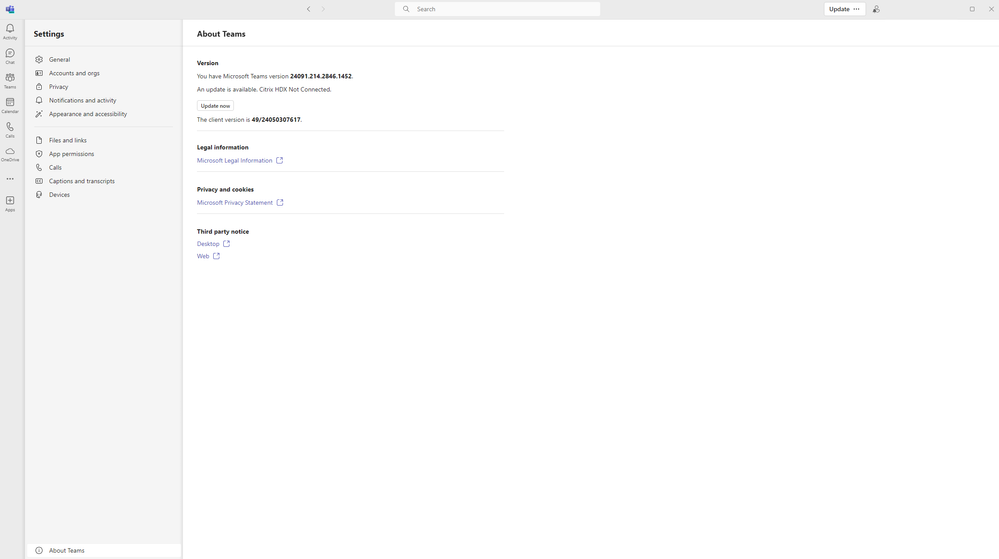Screen dimensions: 999x559
Task: Go forward with the right arrow
Action: 323,9
